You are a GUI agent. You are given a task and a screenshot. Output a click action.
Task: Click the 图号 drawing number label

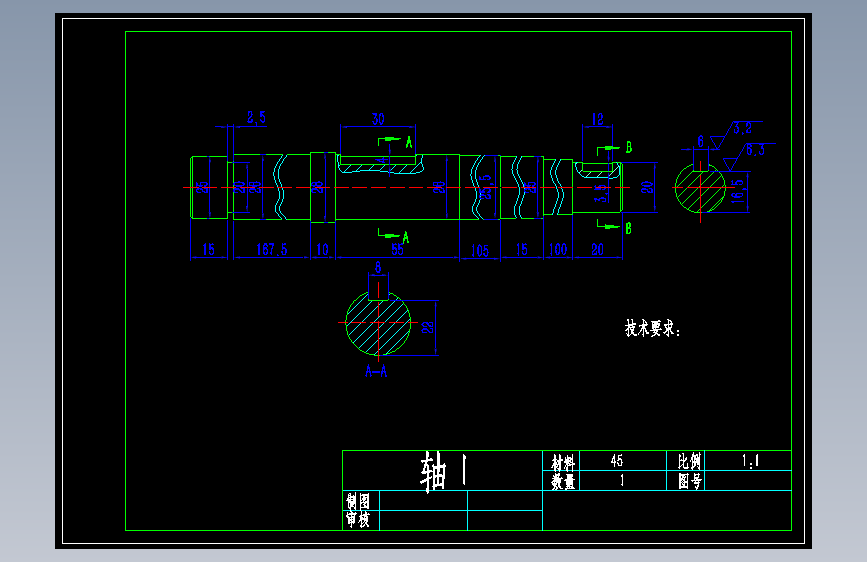click(690, 481)
